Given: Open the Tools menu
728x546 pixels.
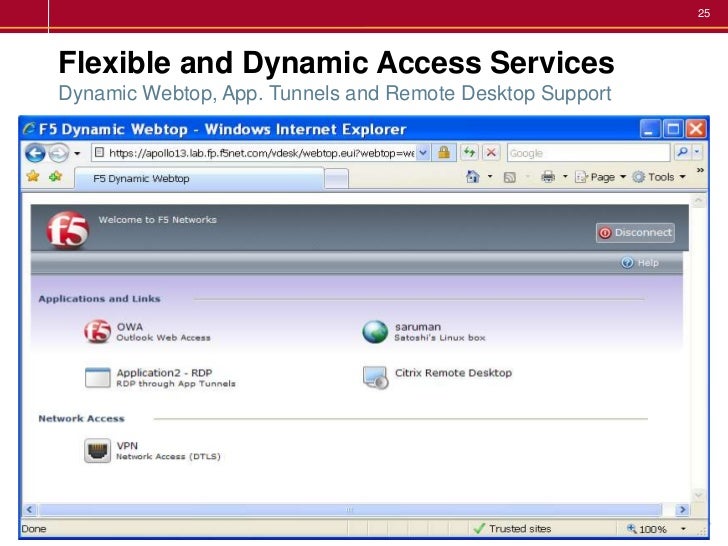Looking at the screenshot, I should [659, 177].
